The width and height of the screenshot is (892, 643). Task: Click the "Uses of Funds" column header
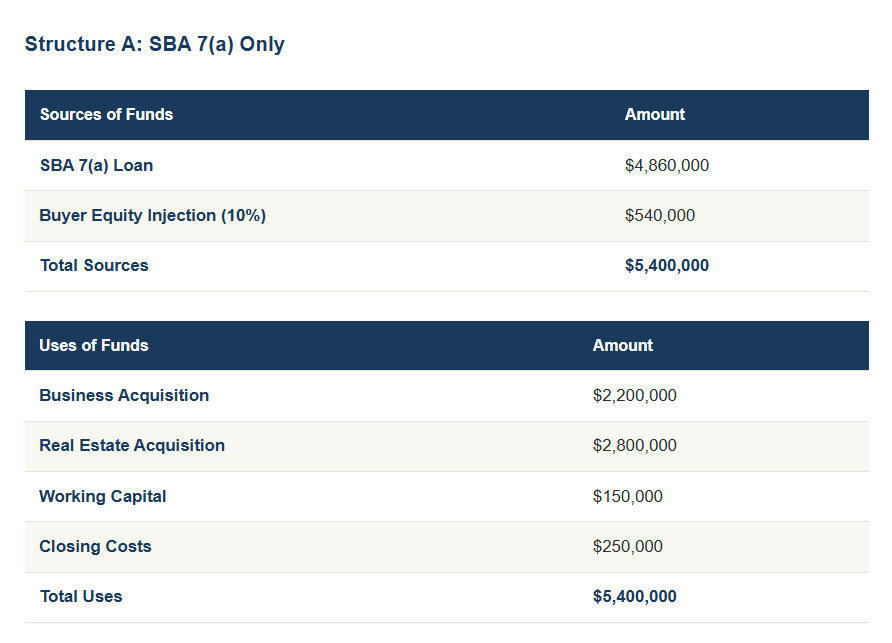pyautogui.click(x=94, y=345)
